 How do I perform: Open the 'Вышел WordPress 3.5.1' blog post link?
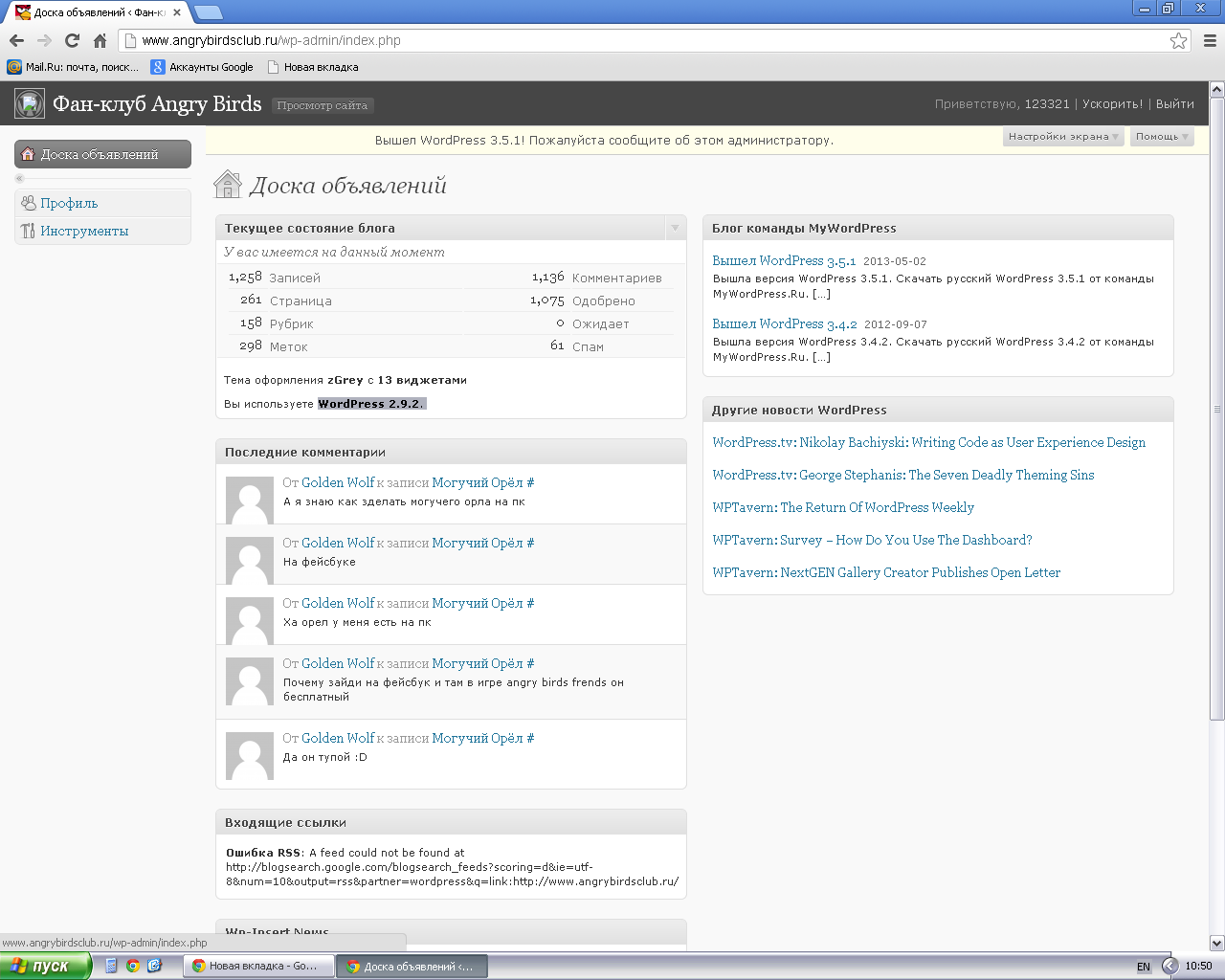point(784,260)
